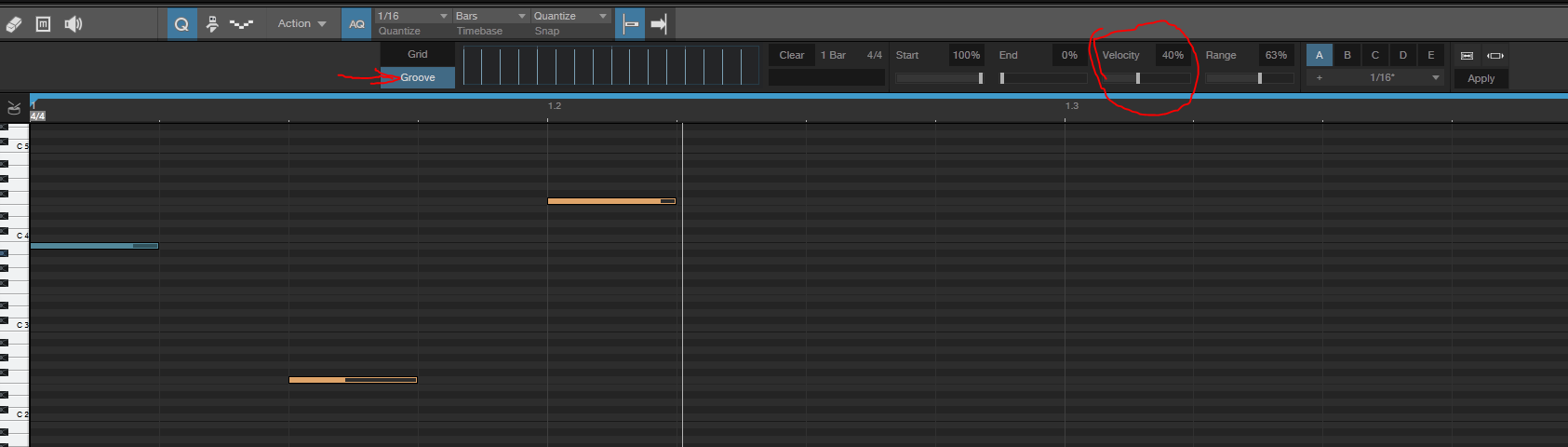Viewport: 1568px width, 447px height.
Task: Click the step record icon
Action: (212, 24)
